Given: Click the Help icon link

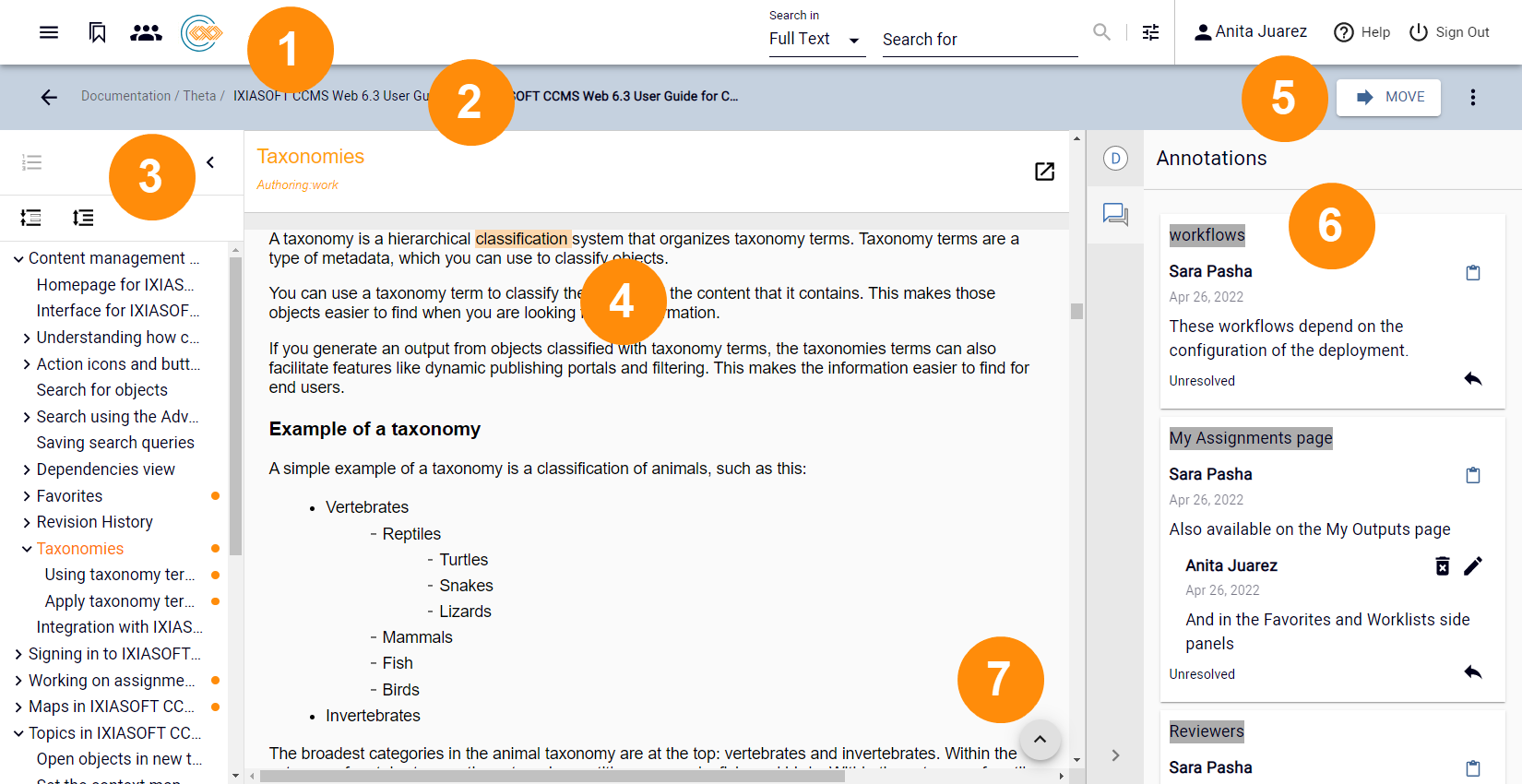Looking at the screenshot, I should (x=1361, y=32).
